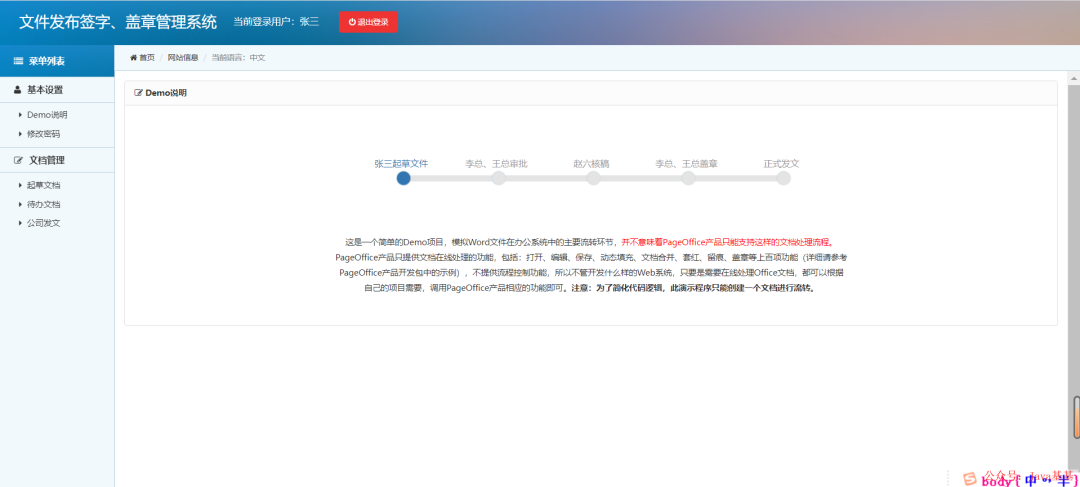
Task: Open the Demo说明 sidebar item
Action: click(x=47, y=115)
